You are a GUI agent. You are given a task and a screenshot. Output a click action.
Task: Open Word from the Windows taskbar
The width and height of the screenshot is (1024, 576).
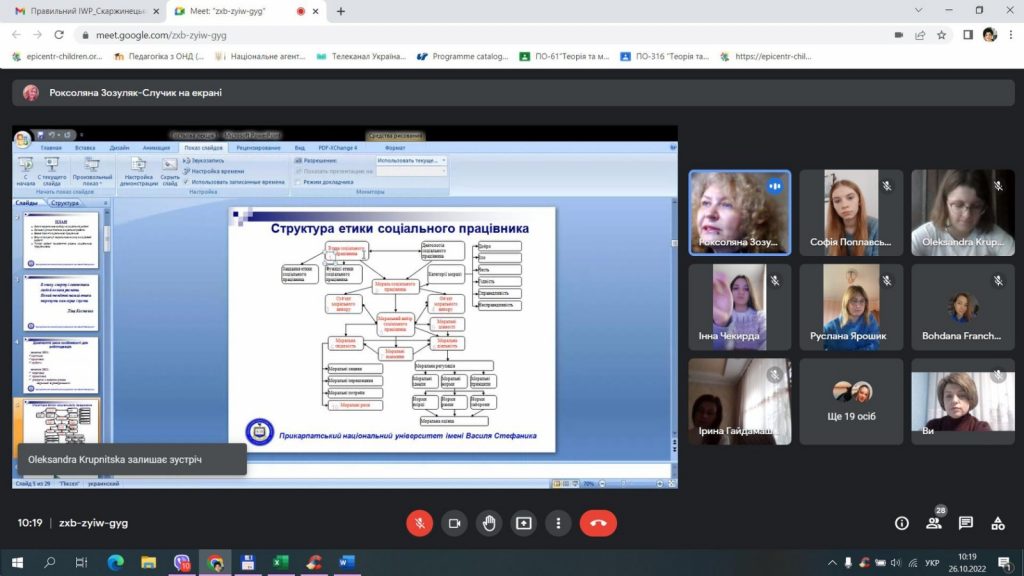pos(347,562)
